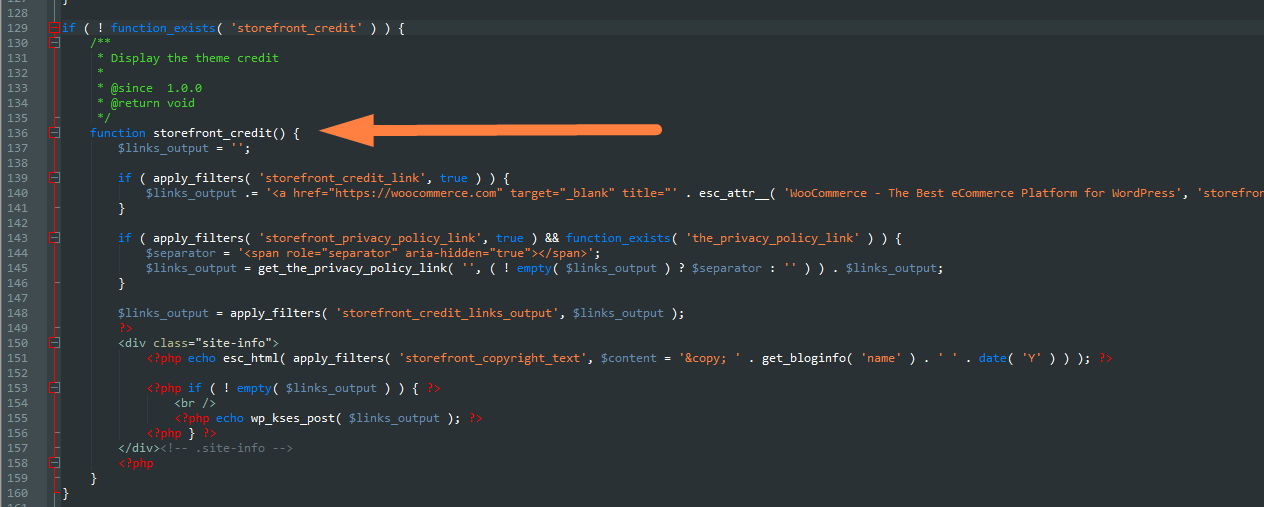Screen dimensions: 1264x507
Task: Click esc_attr__ function call on line 140
Action: click(x=735, y=193)
